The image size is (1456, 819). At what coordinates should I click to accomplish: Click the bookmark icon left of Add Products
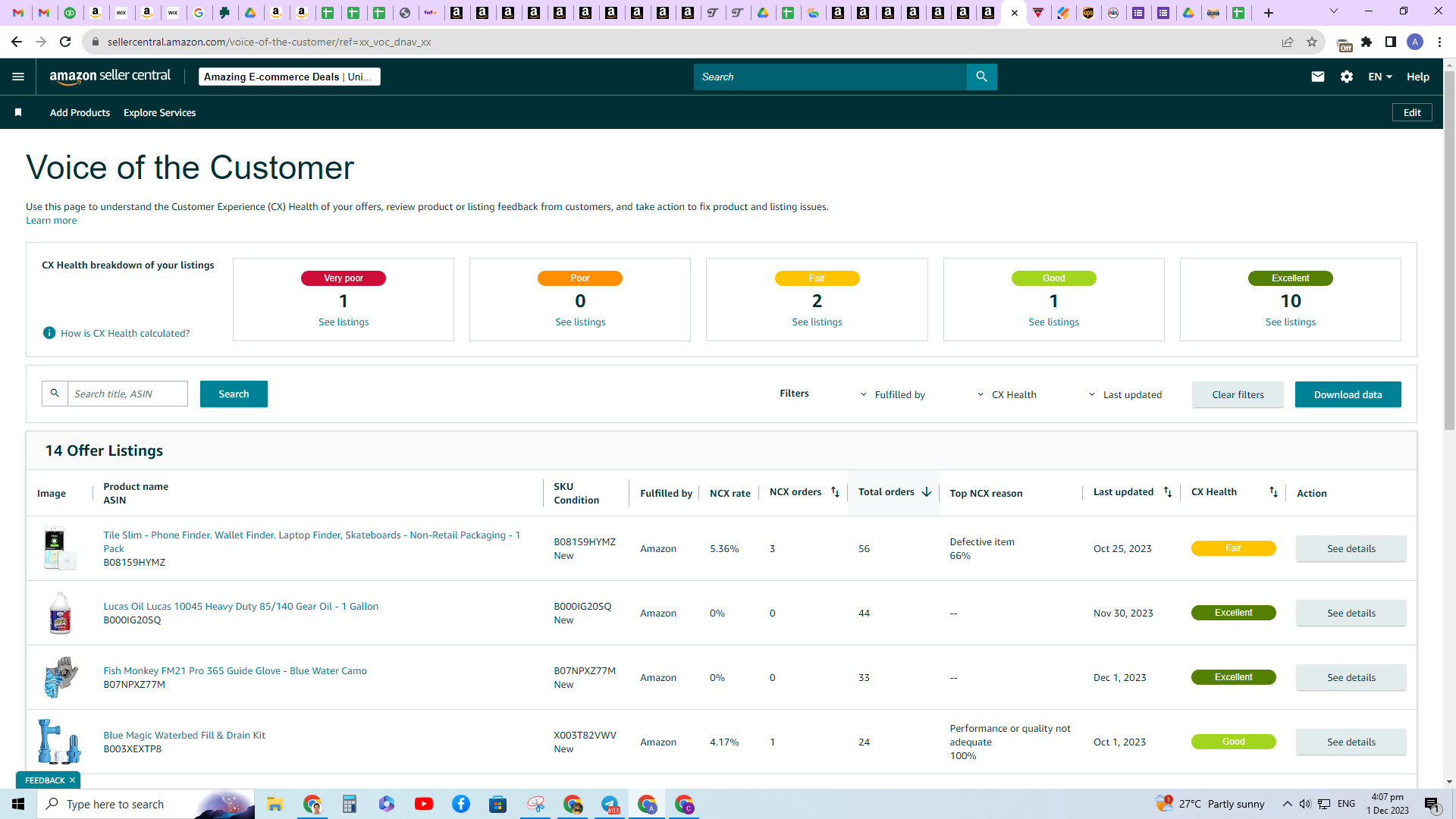(x=18, y=112)
